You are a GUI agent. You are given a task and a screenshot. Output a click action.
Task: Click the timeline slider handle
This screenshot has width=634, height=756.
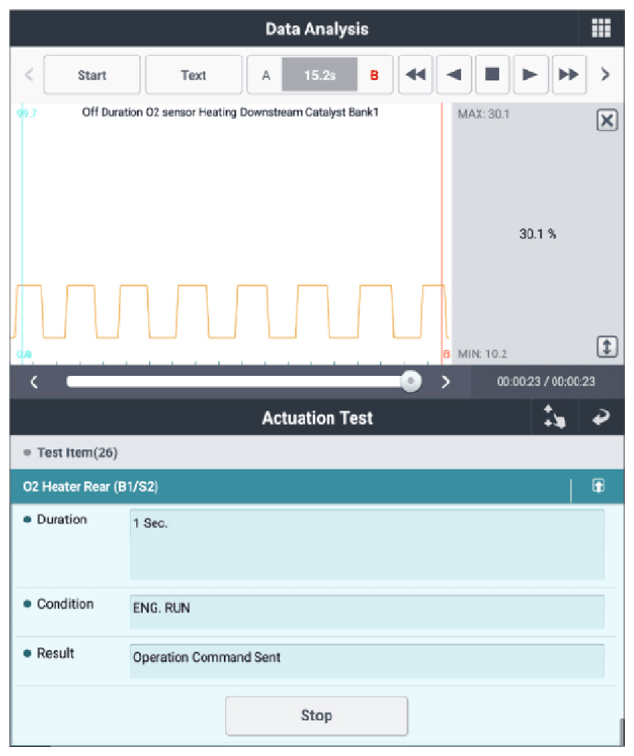pos(410,381)
